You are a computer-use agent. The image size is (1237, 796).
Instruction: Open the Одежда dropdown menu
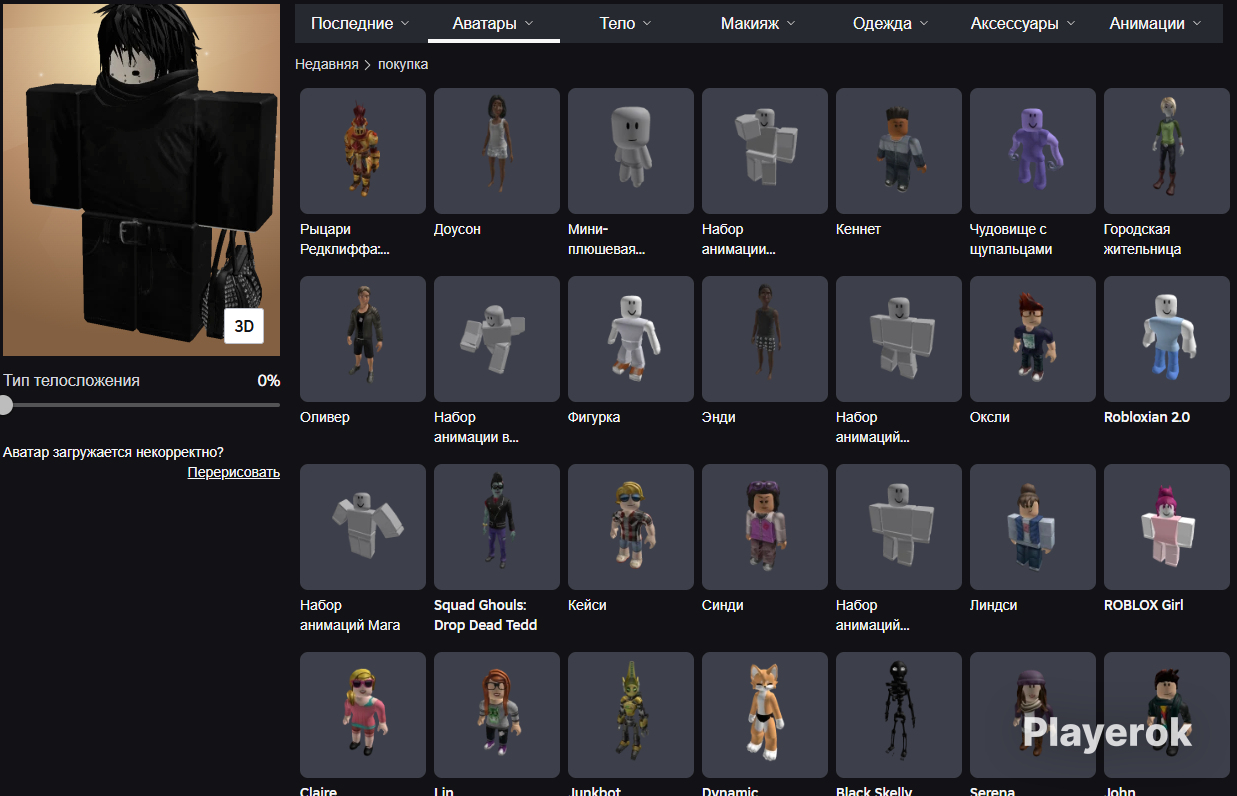(890, 23)
